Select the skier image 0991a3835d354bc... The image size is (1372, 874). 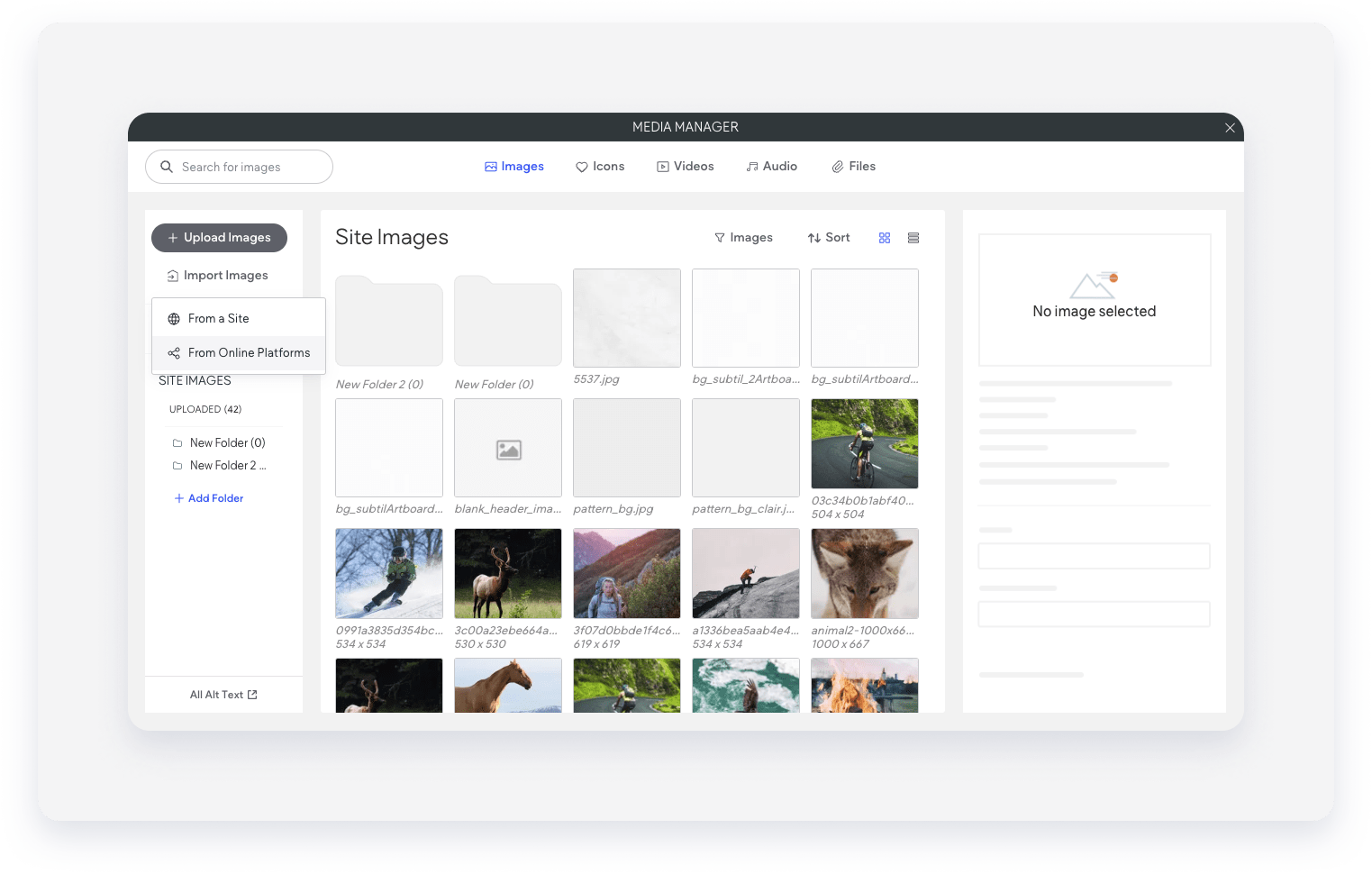(x=389, y=574)
